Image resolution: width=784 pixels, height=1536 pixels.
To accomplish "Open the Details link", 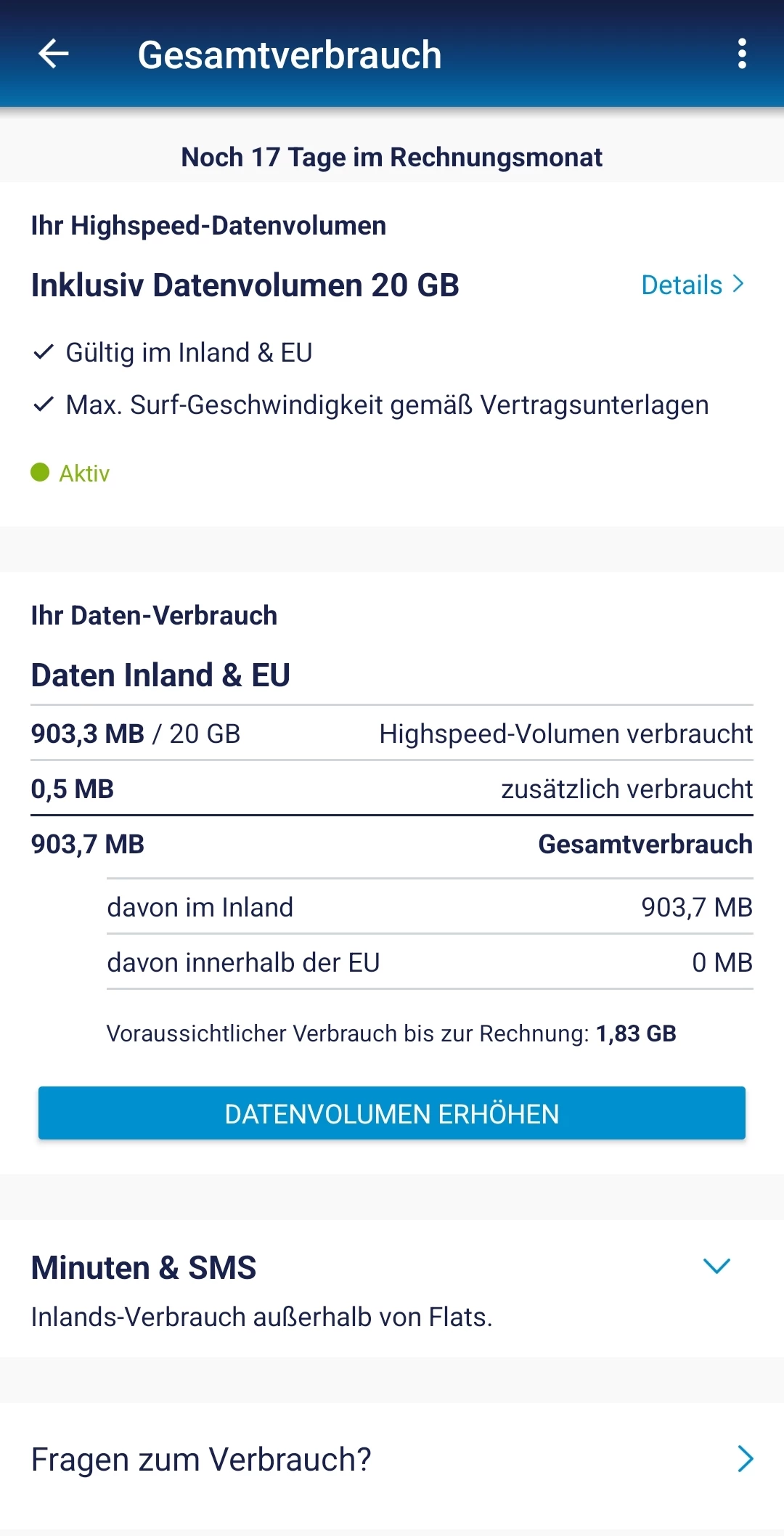I will (x=682, y=285).
